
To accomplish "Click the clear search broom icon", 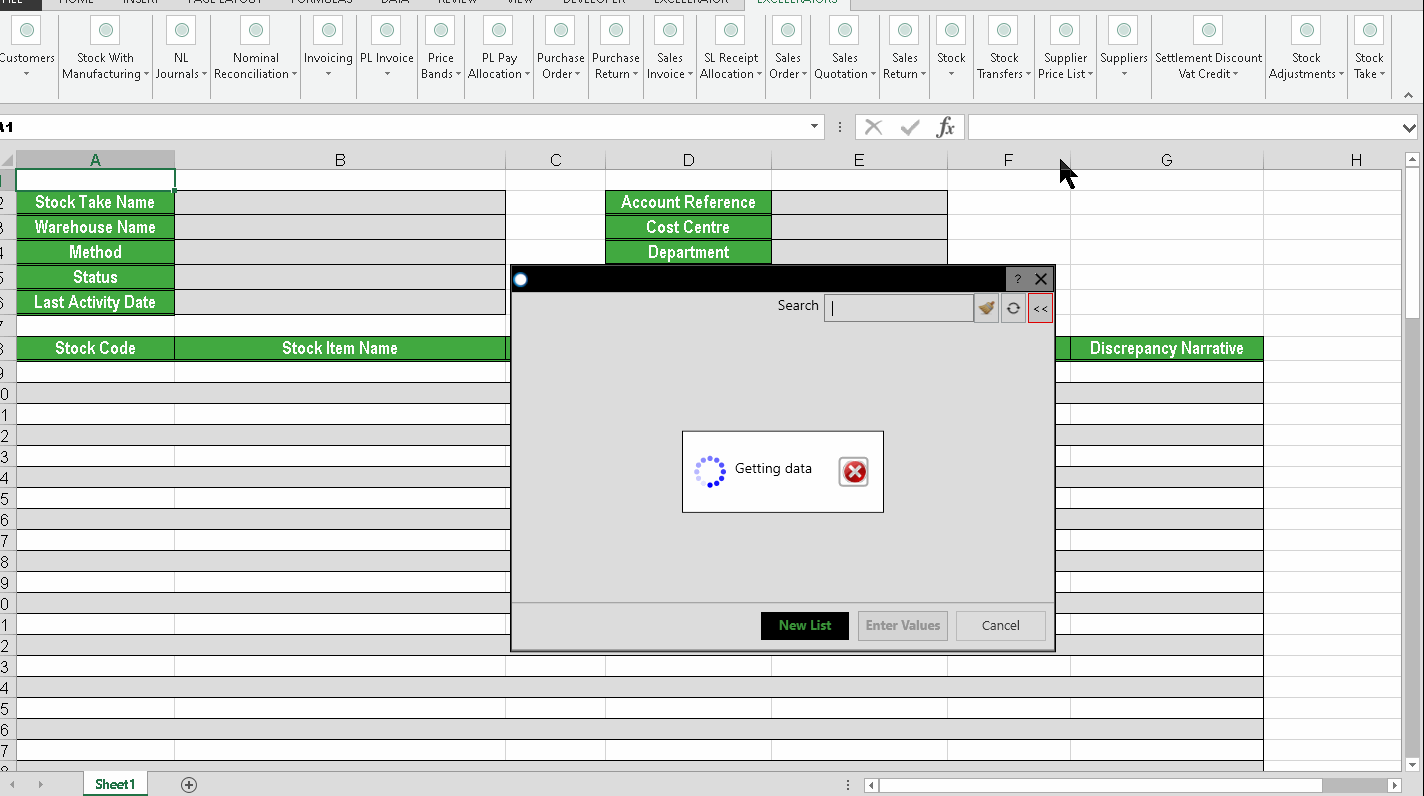I will point(986,308).
